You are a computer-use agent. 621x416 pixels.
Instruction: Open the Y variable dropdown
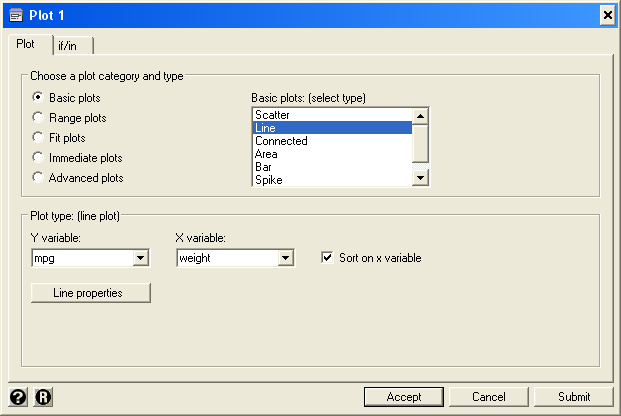coord(140,259)
